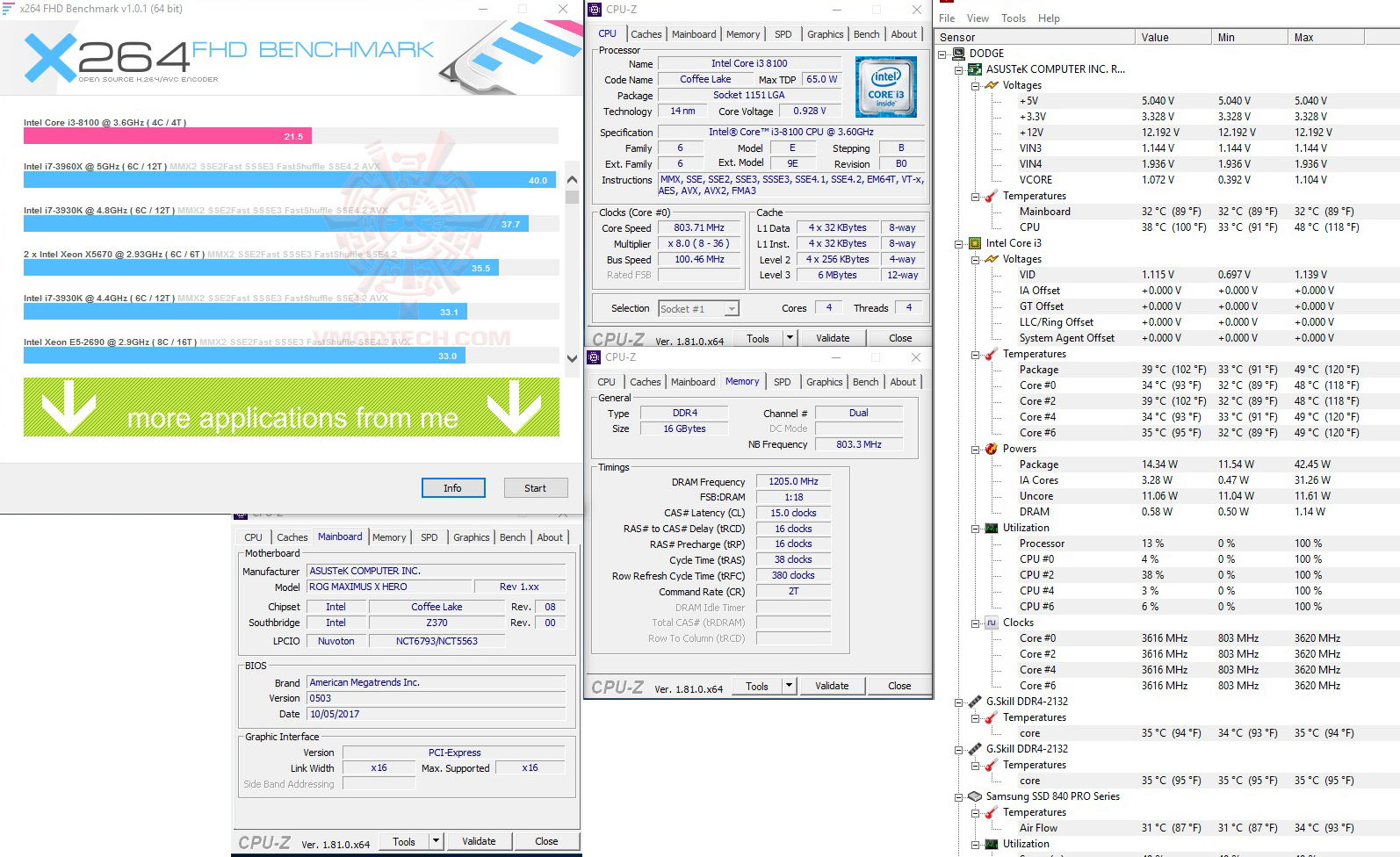Switch to Caches tab in CPU-Z Processor window

coord(646,34)
